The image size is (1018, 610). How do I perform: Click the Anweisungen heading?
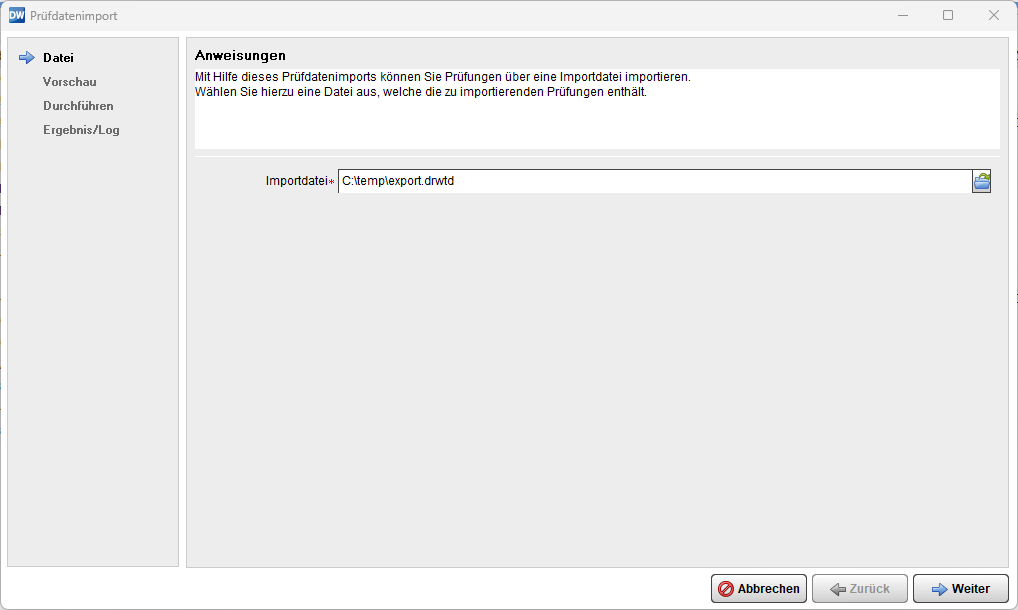coord(241,55)
